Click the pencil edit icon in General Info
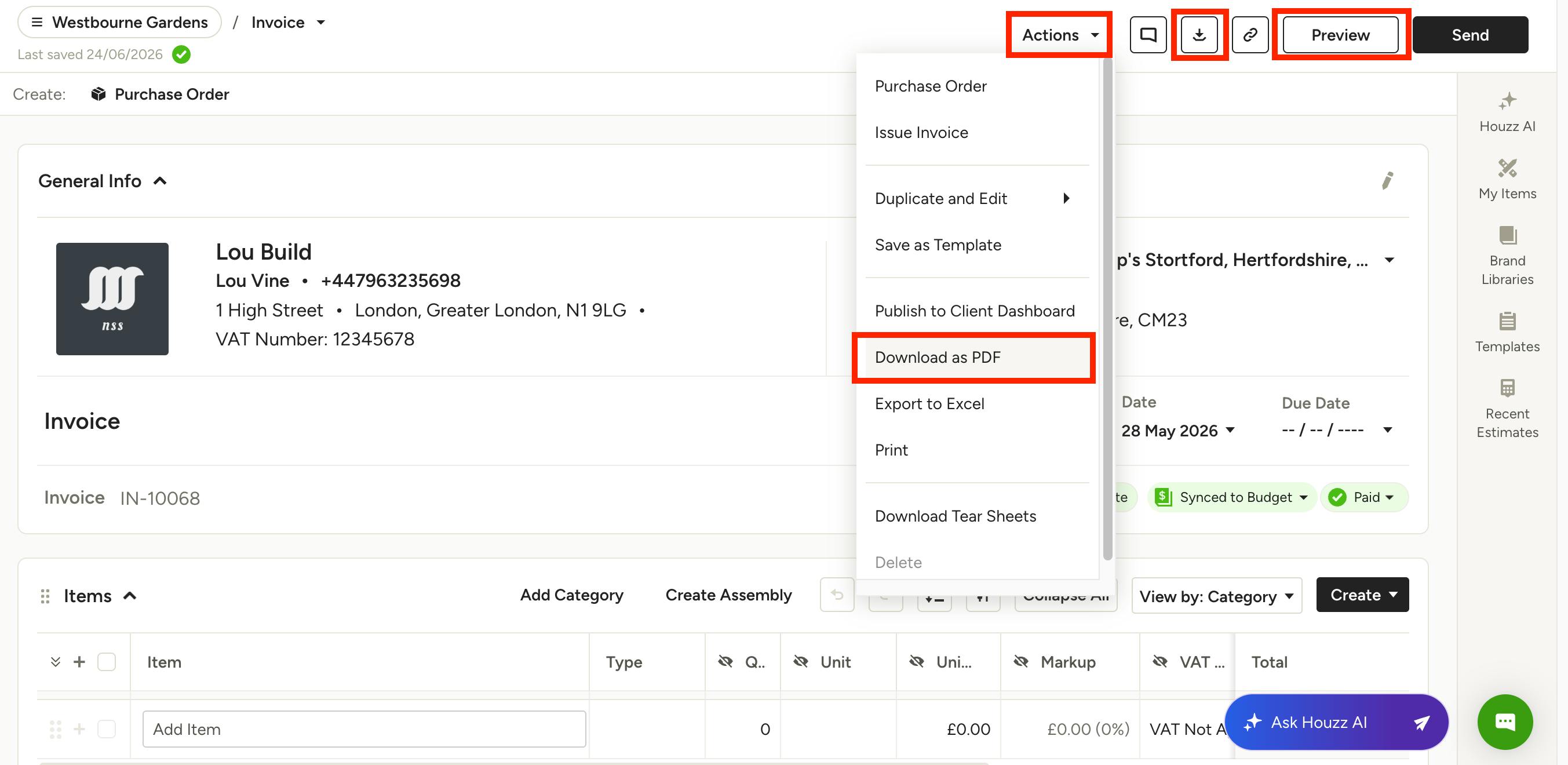 tap(1387, 181)
